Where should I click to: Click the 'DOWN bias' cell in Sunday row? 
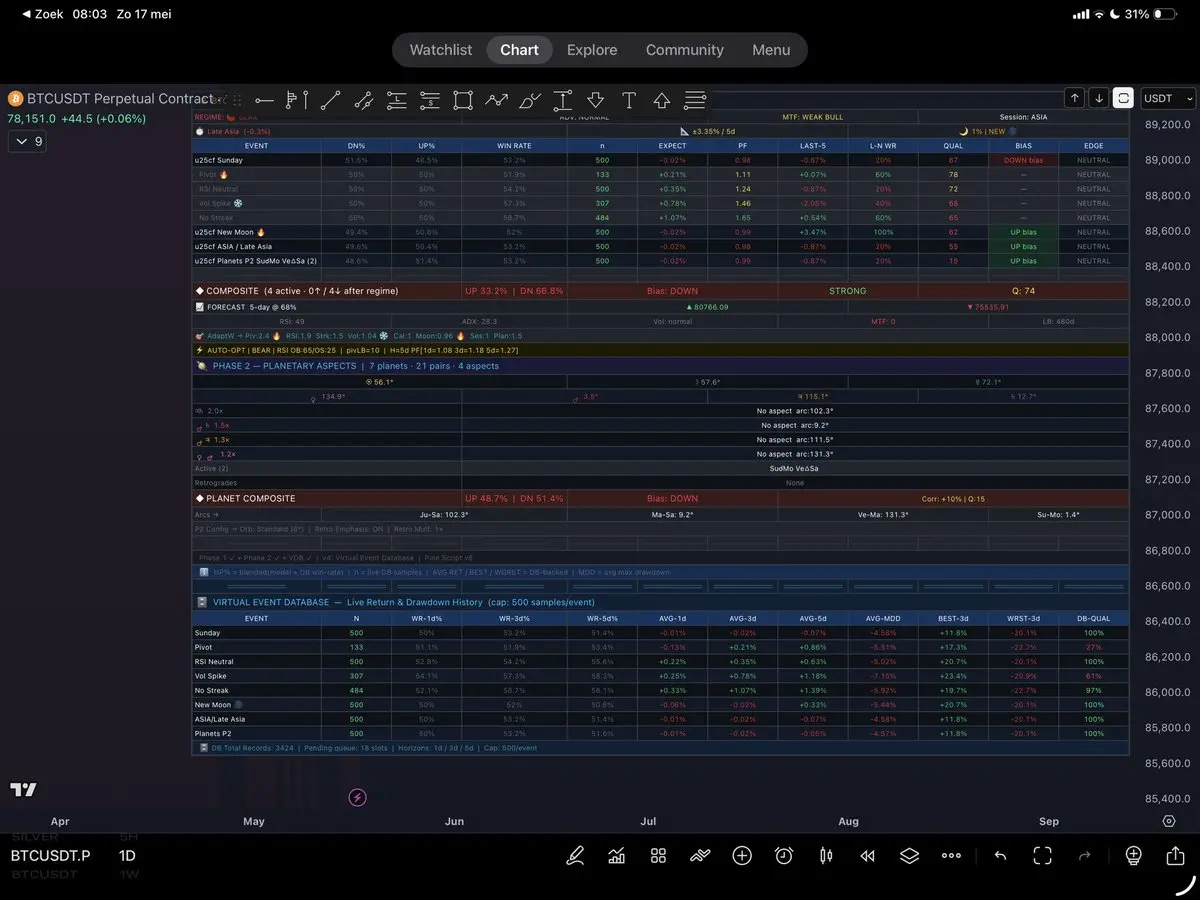1023,160
